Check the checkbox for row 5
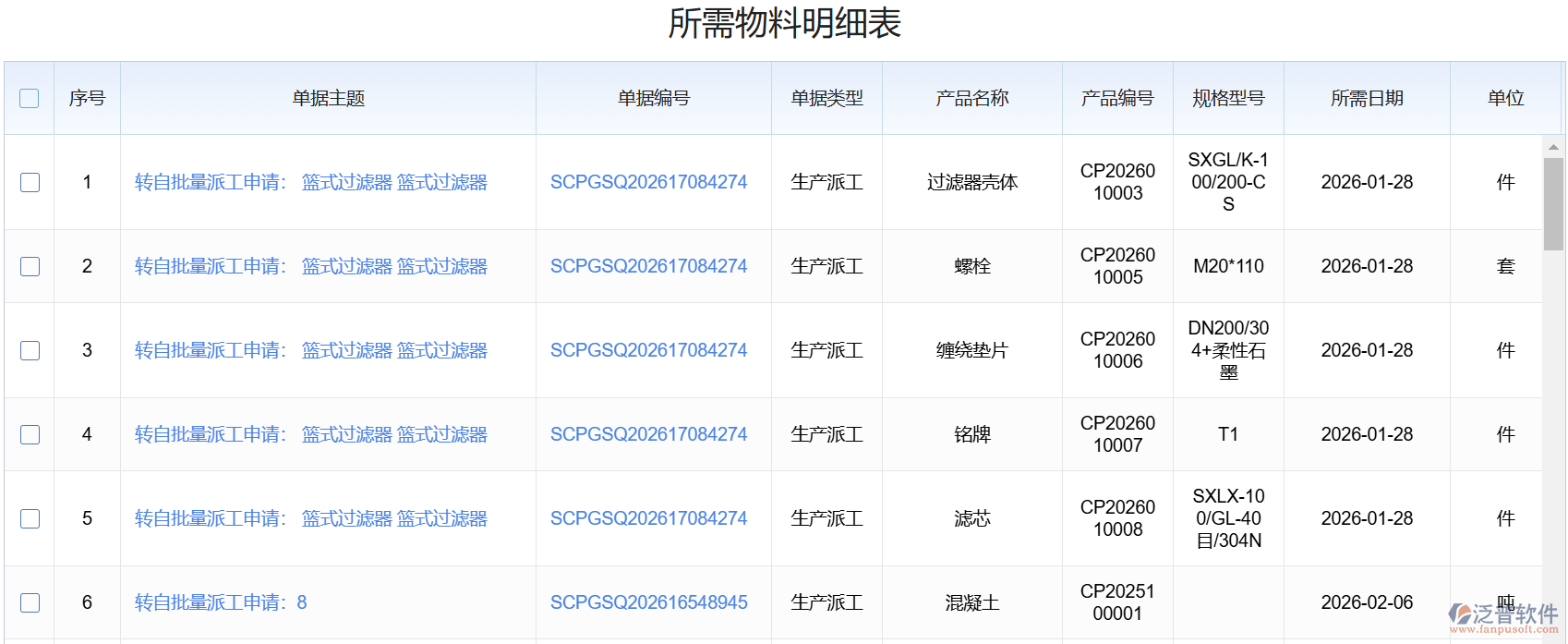 point(30,518)
